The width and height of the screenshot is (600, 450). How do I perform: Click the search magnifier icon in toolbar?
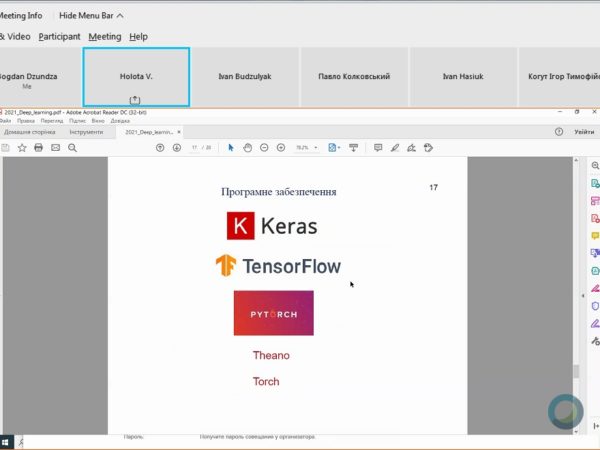click(x=72, y=147)
